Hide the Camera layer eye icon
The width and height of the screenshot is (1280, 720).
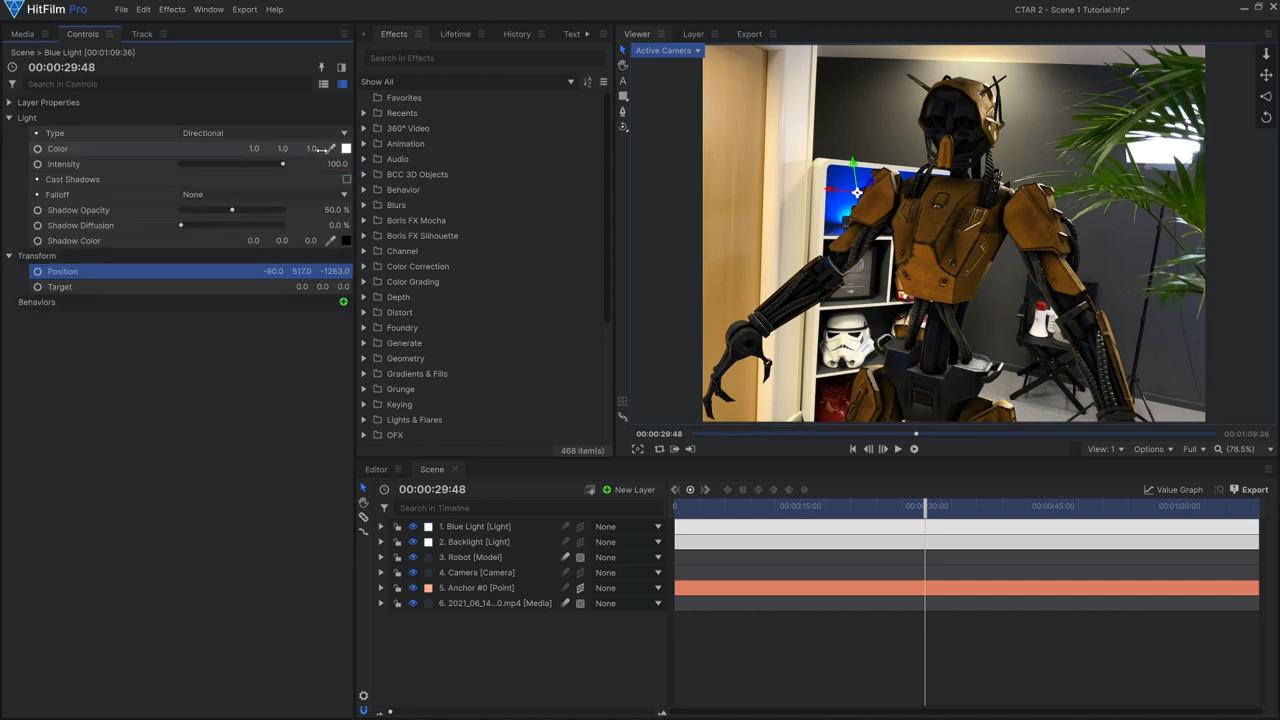click(x=412, y=573)
